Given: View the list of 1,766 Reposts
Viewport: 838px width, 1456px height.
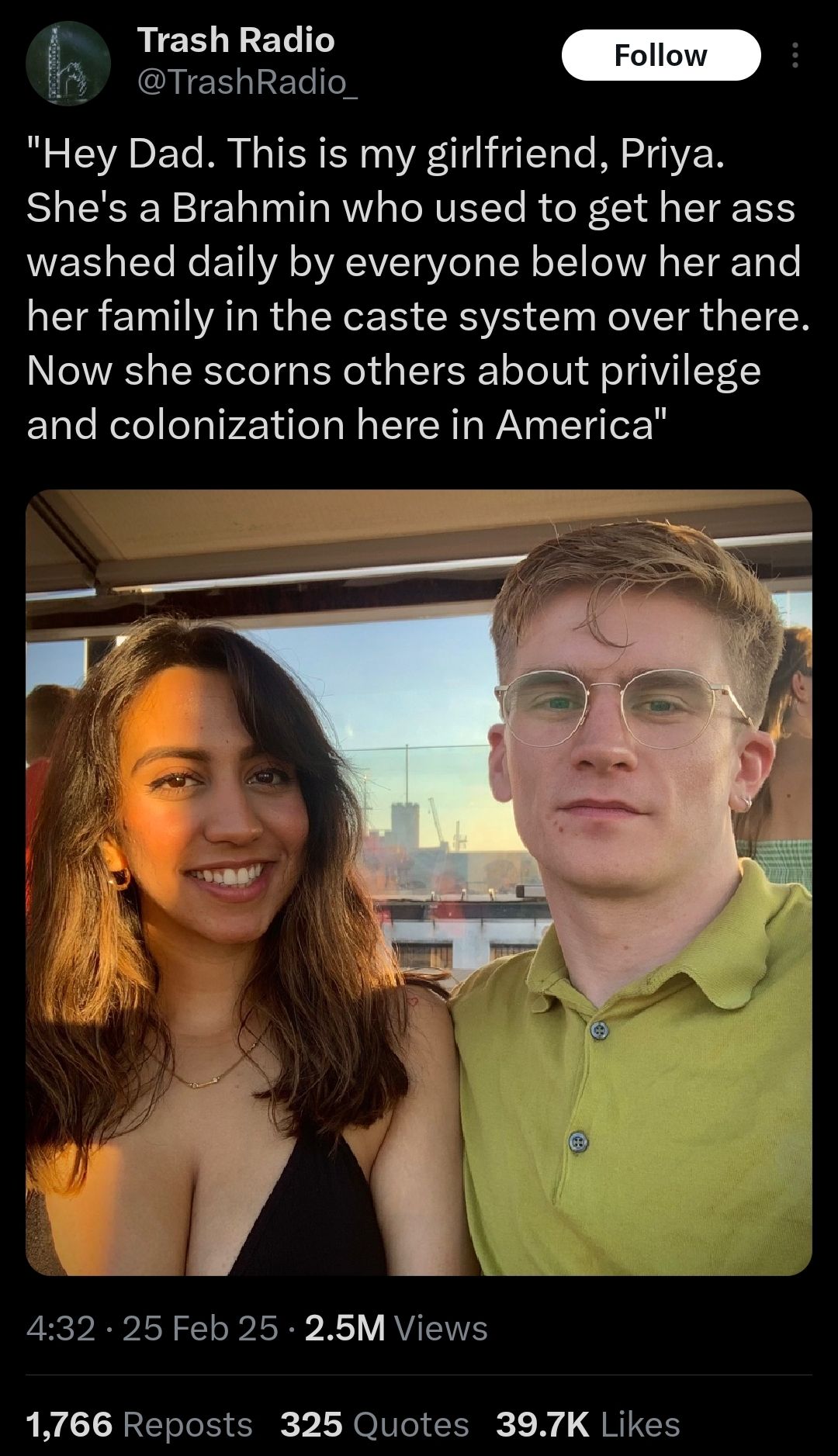Looking at the screenshot, I should 140,1424.
